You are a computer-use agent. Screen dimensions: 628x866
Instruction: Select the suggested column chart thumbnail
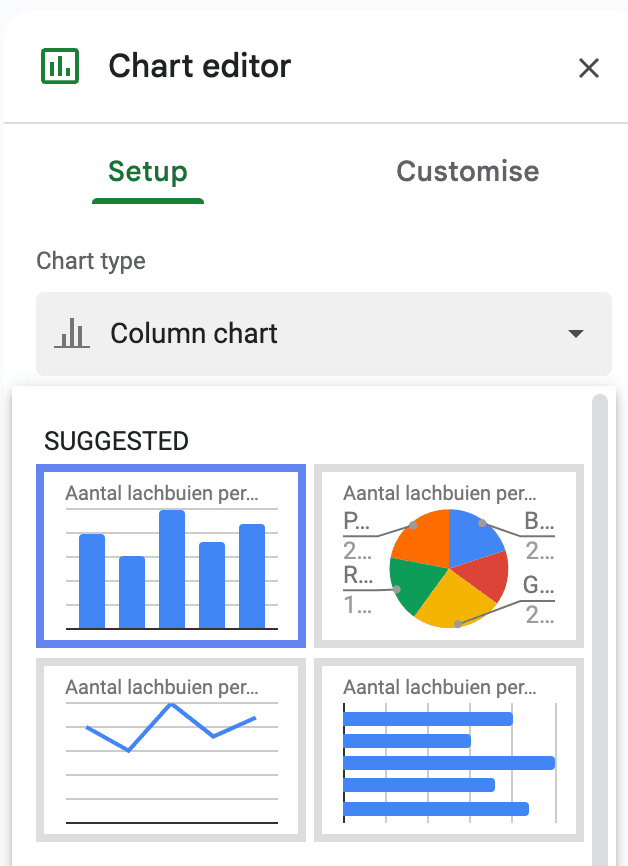[169, 555]
